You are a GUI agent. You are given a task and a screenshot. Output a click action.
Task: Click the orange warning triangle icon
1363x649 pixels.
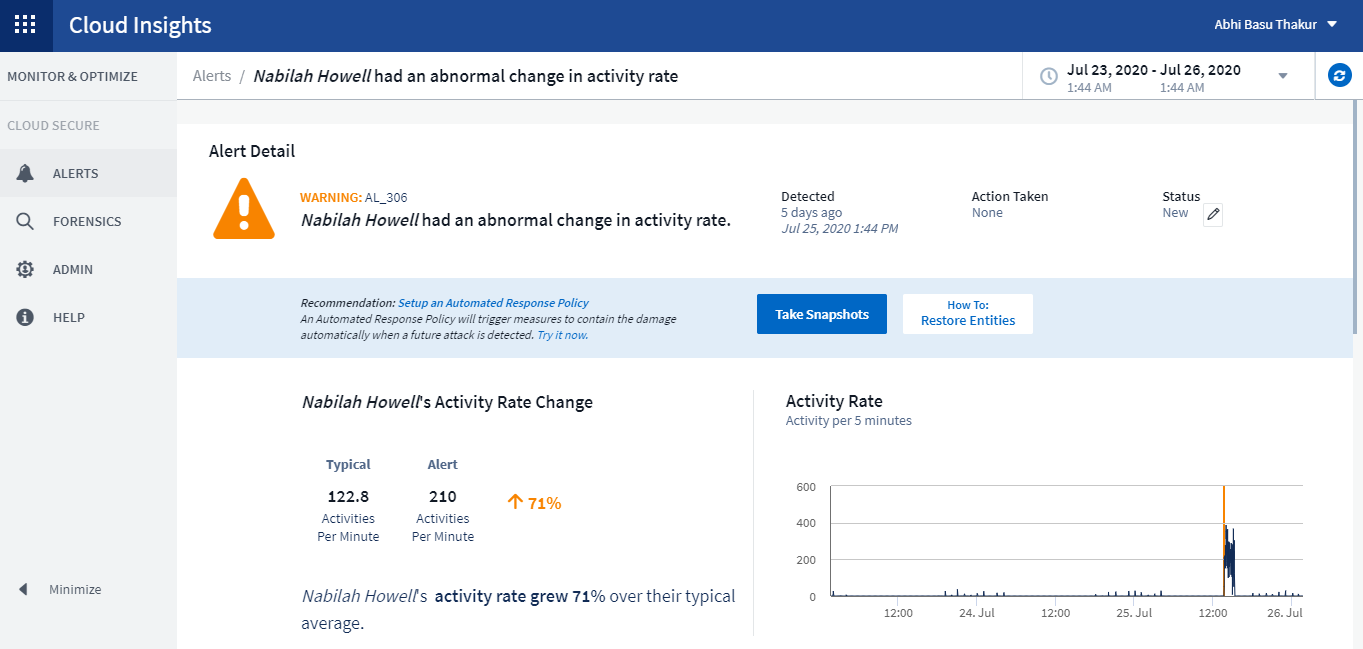point(244,209)
